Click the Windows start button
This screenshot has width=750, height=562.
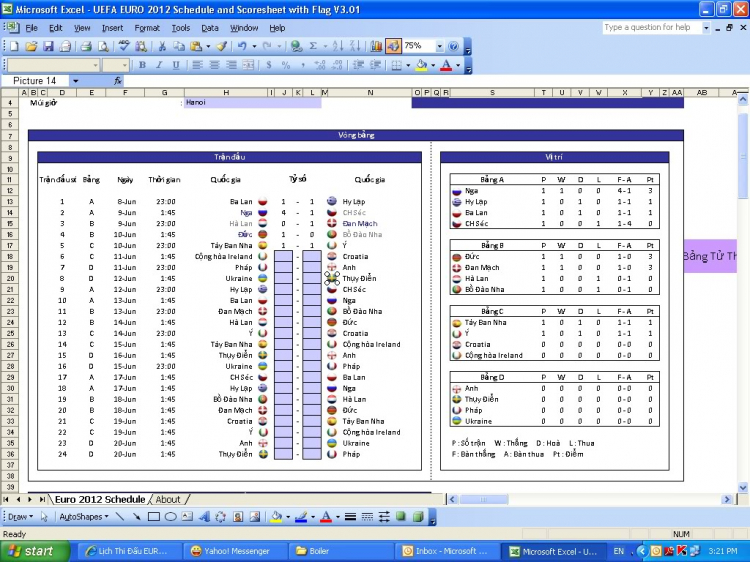pos(34,551)
